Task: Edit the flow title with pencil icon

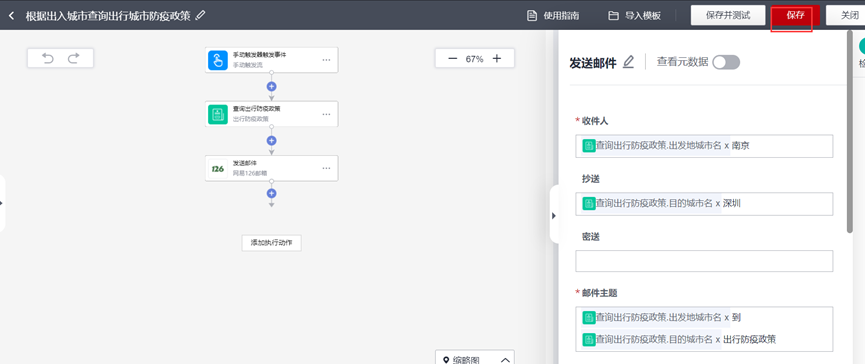Action: point(201,15)
